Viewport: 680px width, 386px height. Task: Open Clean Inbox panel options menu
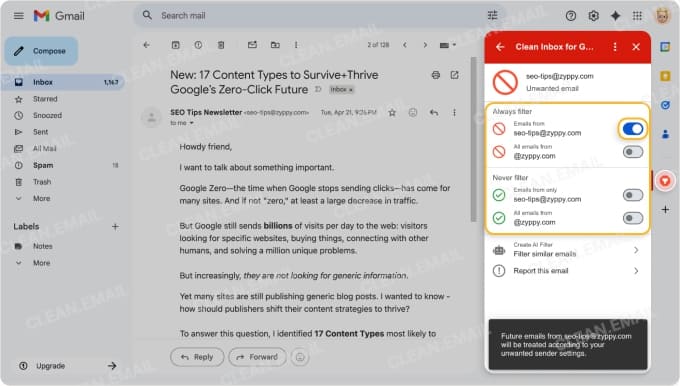615,47
